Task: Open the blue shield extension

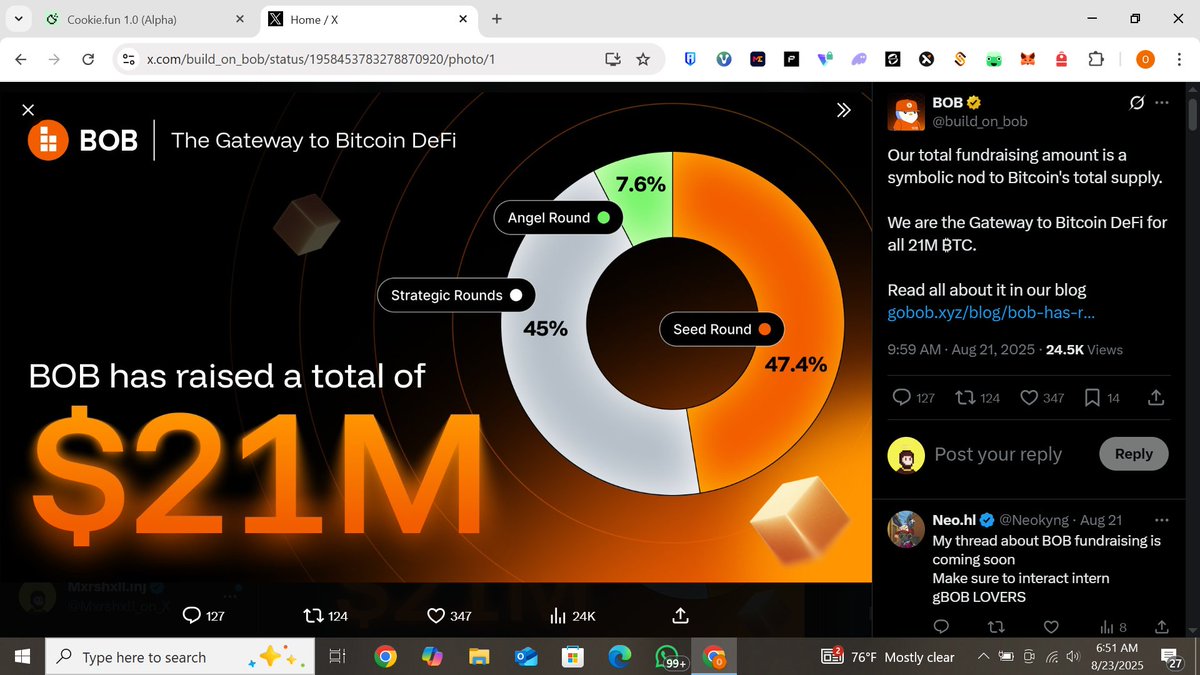Action: [x=690, y=59]
